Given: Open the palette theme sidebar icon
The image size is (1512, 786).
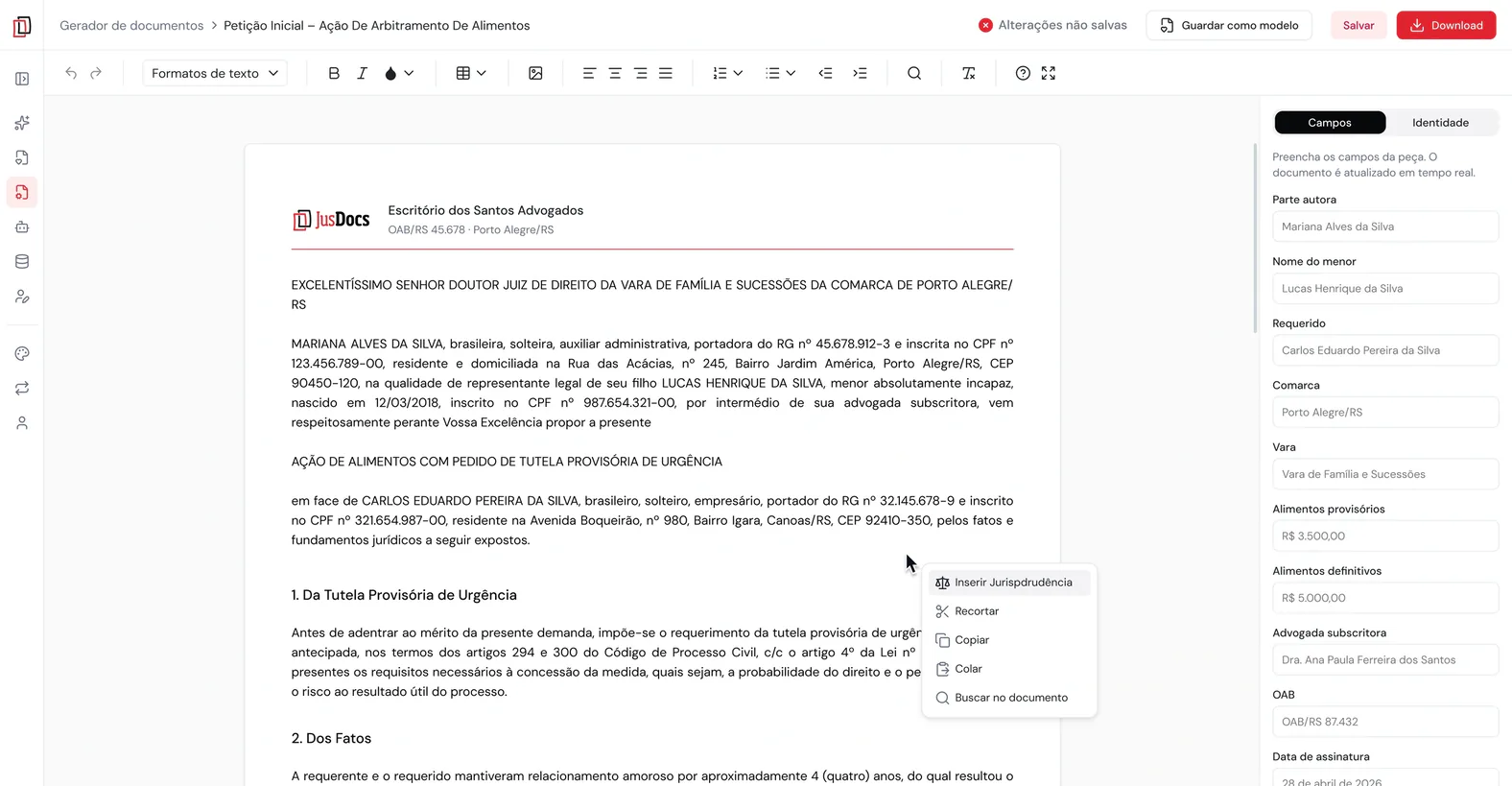Looking at the screenshot, I should click(x=22, y=353).
